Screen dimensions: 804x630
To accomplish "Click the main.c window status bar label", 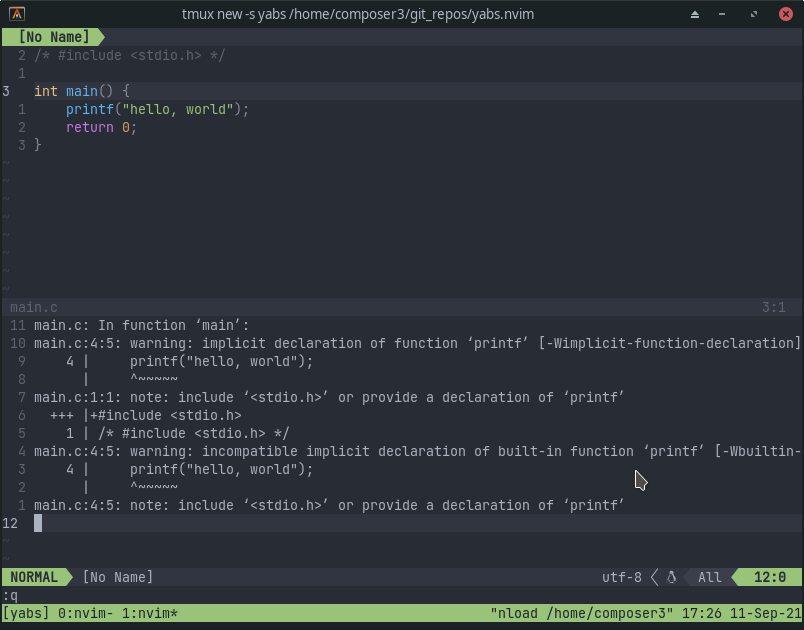I will tap(34, 308).
